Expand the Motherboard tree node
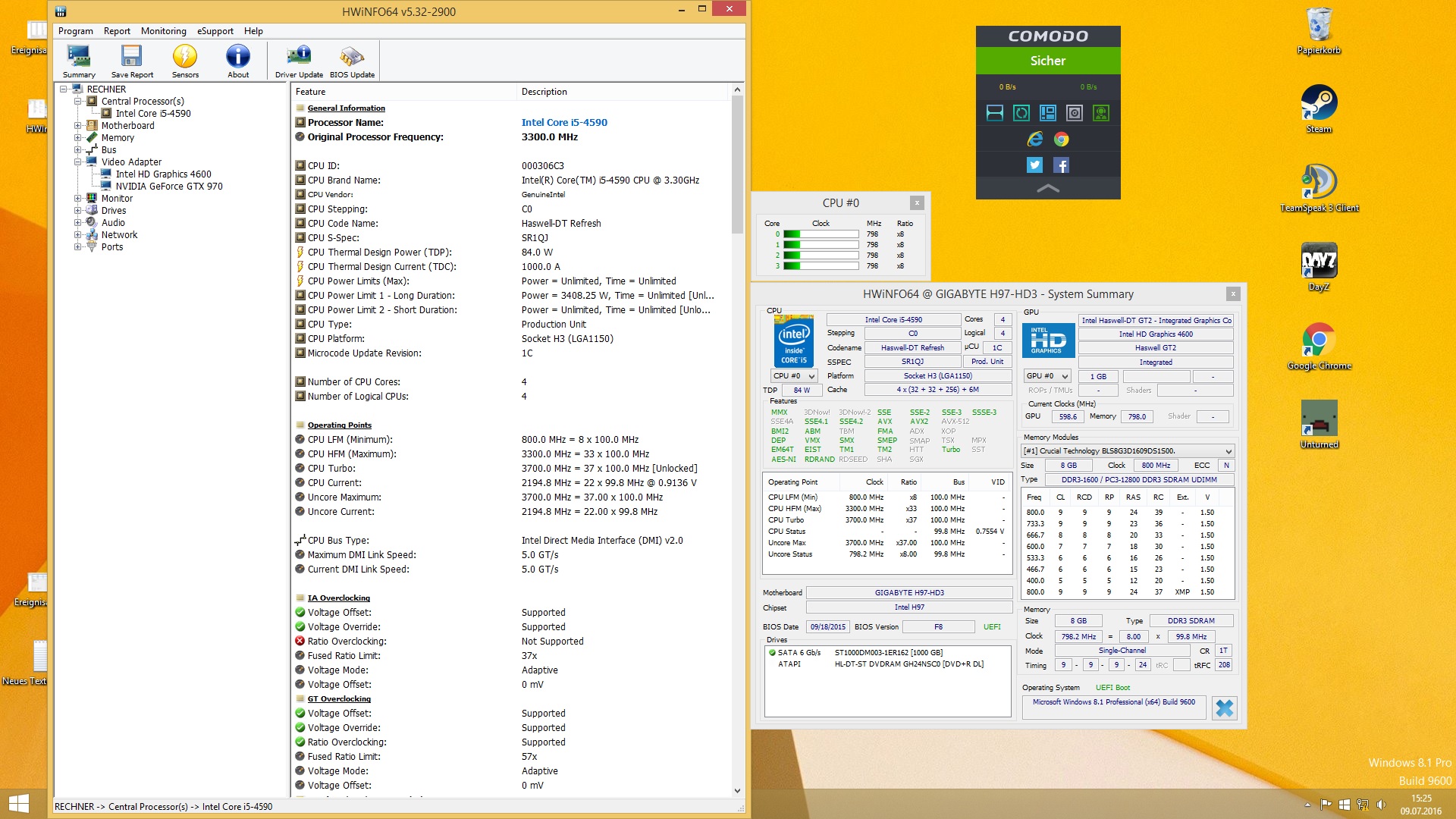Screen dimensions: 1456x819 point(77,126)
